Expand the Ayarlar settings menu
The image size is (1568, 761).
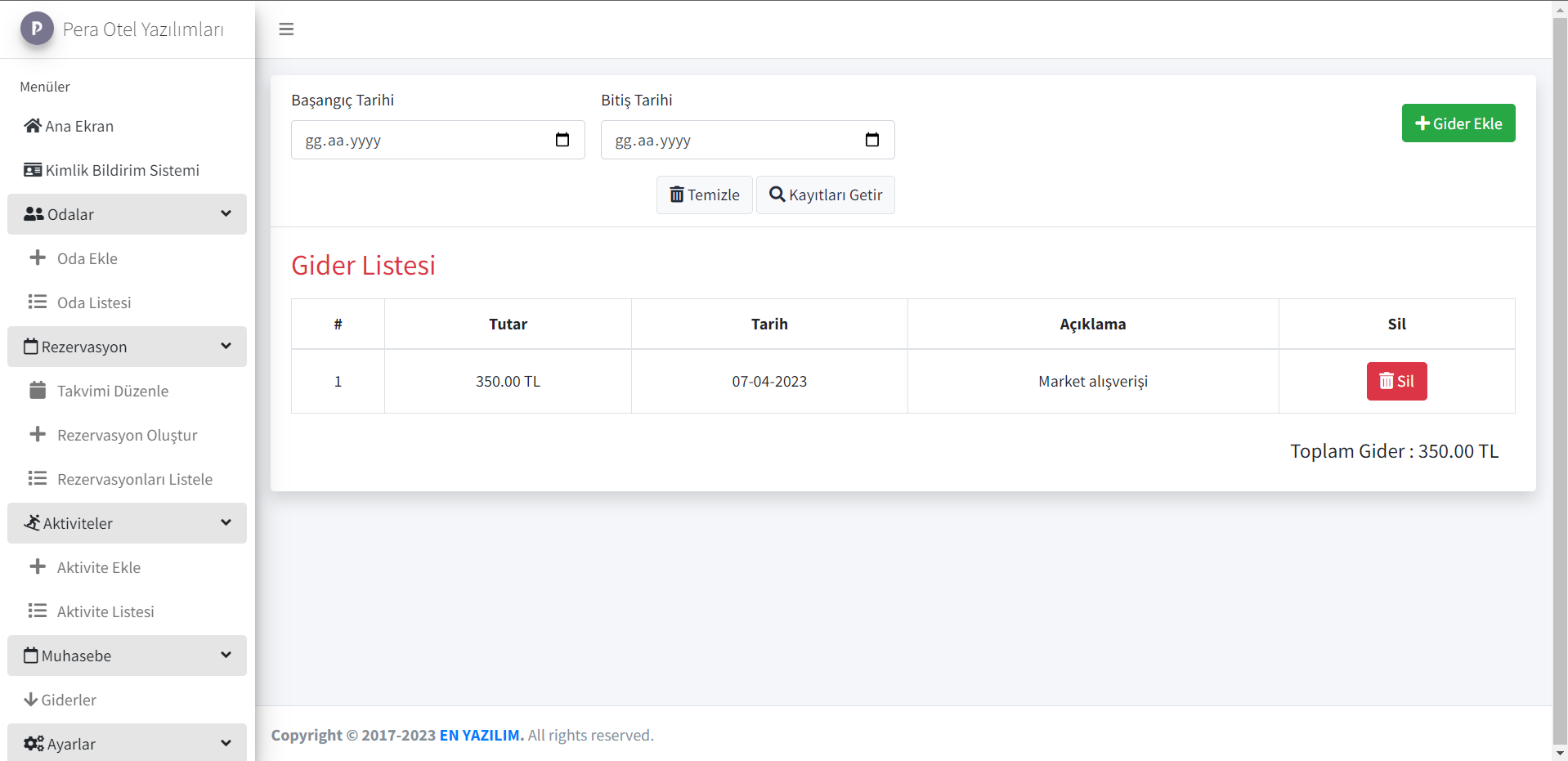pos(226,743)
